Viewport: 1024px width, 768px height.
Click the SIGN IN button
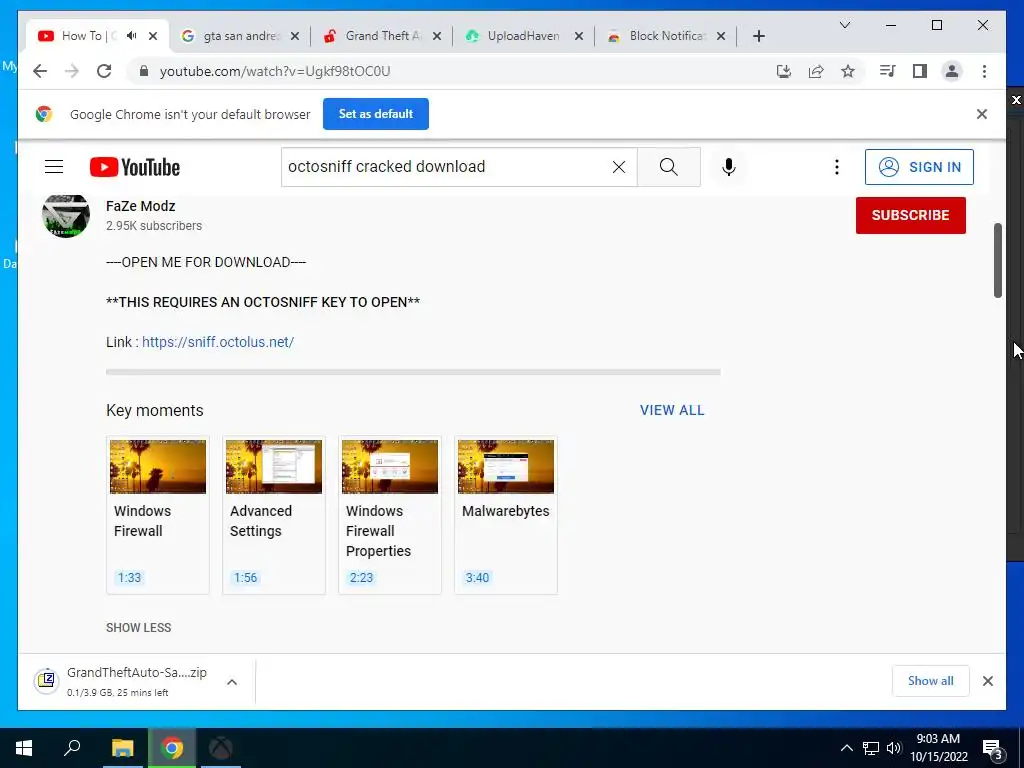[919, 167]
